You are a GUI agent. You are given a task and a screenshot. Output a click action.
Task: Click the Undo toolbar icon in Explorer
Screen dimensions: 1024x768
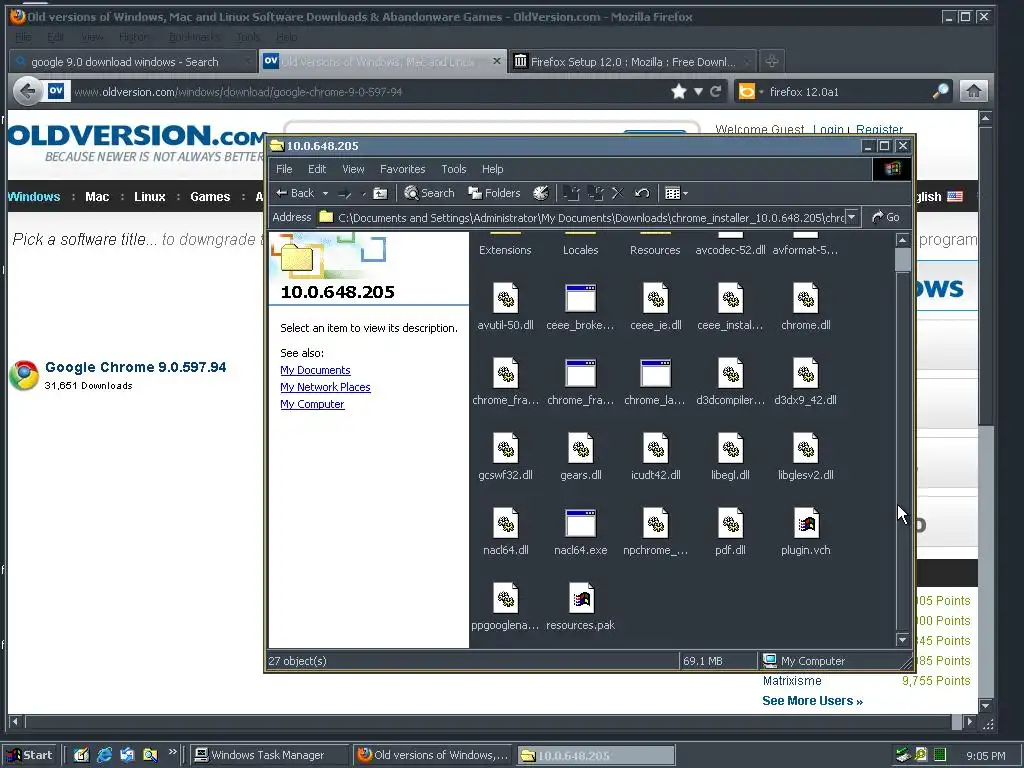coord(642,193)
